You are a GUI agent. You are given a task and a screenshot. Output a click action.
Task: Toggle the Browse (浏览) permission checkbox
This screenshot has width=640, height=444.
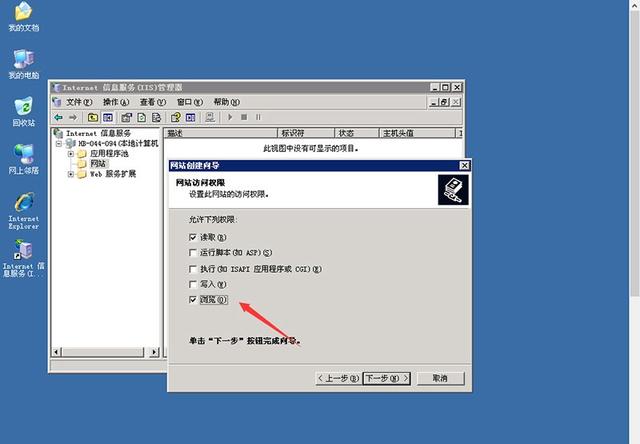pos(193,300)
